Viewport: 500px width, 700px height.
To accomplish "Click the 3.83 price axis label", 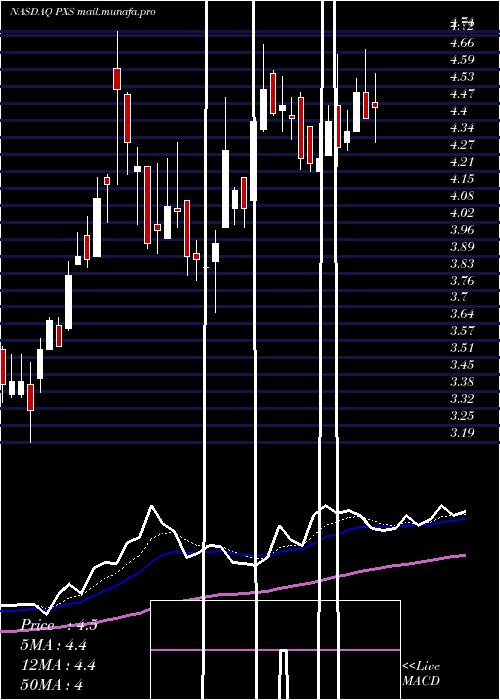I will click(462, 263).
